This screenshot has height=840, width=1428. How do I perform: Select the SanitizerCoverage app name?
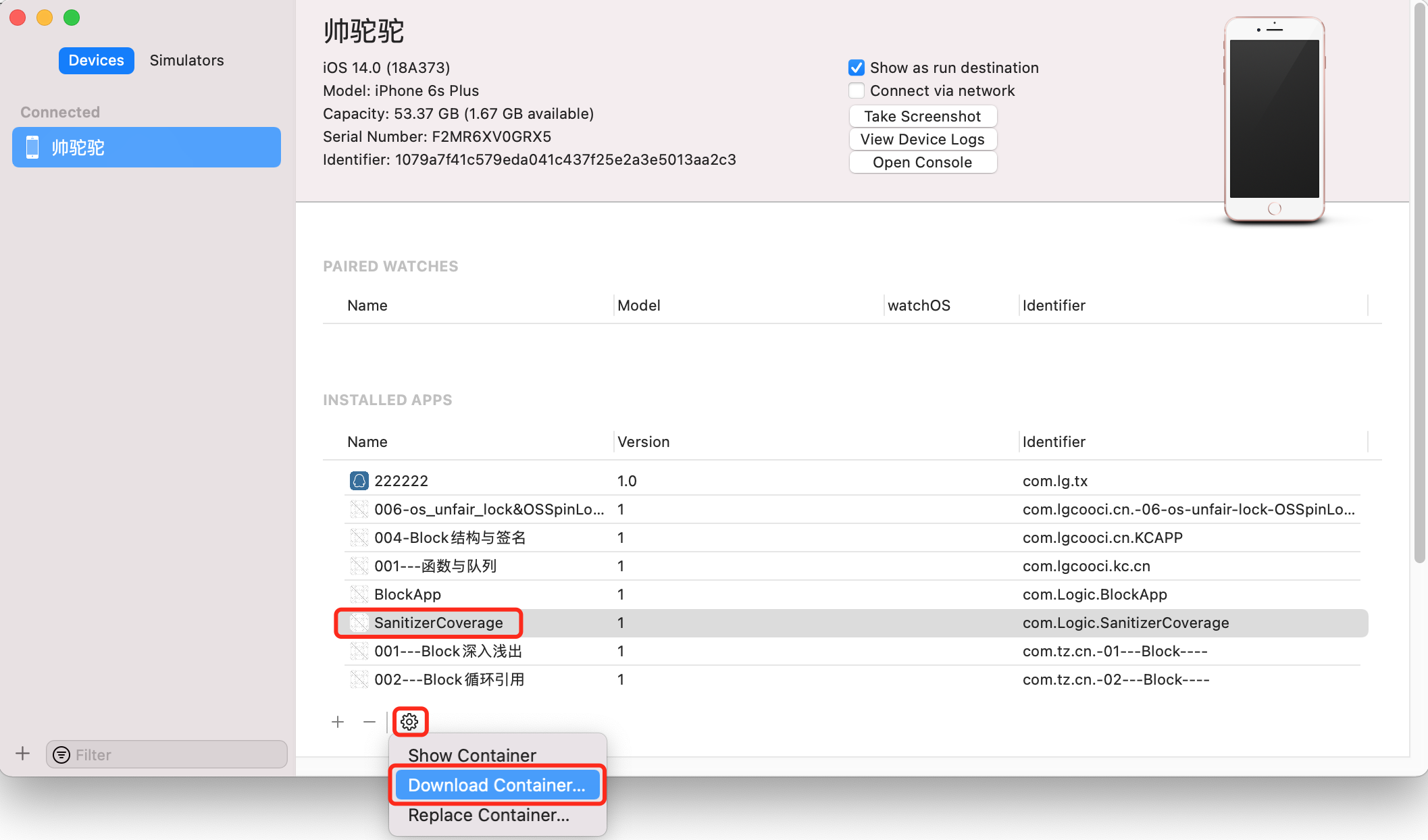click(x=438, y=623)
